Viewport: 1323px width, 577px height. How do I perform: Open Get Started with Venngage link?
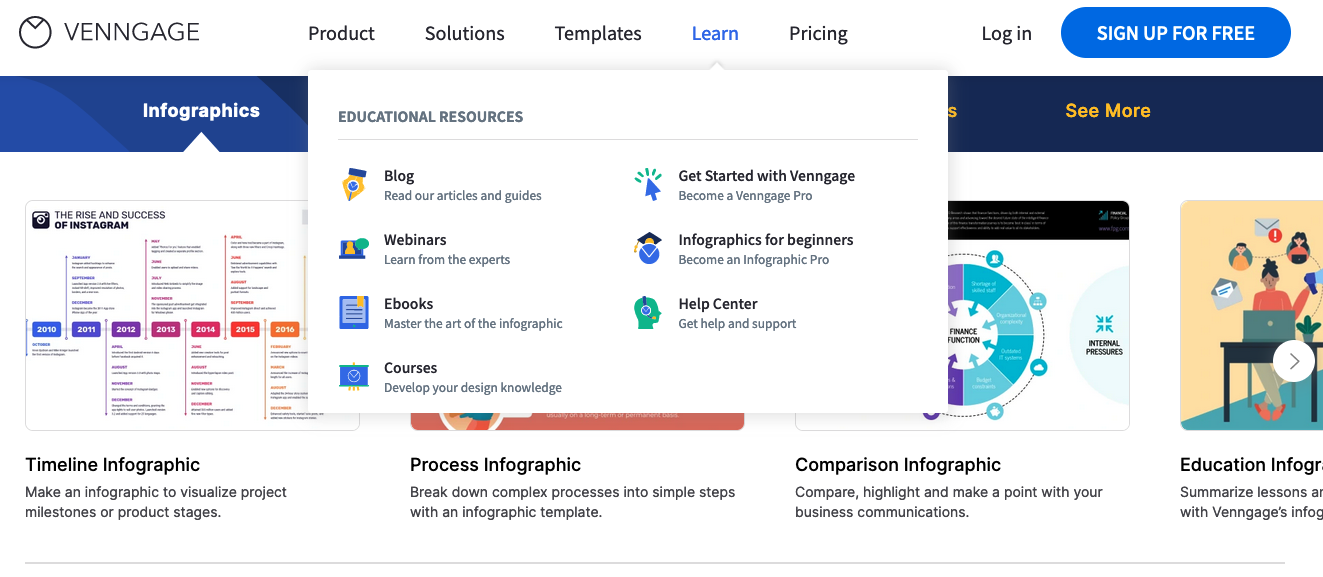pyautogui.click(x=767, y=175)
